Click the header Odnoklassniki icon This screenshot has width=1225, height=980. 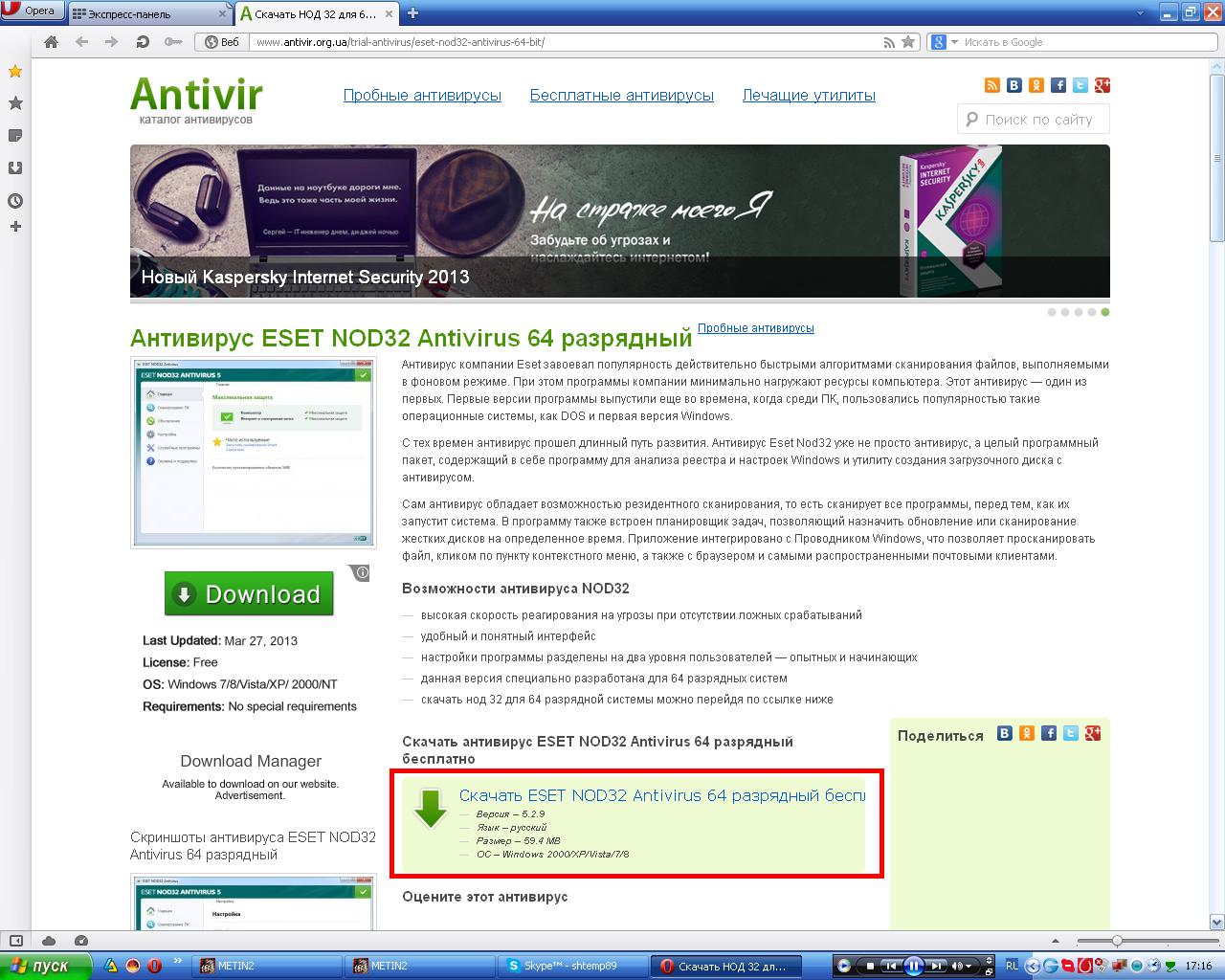[1036, 85]
